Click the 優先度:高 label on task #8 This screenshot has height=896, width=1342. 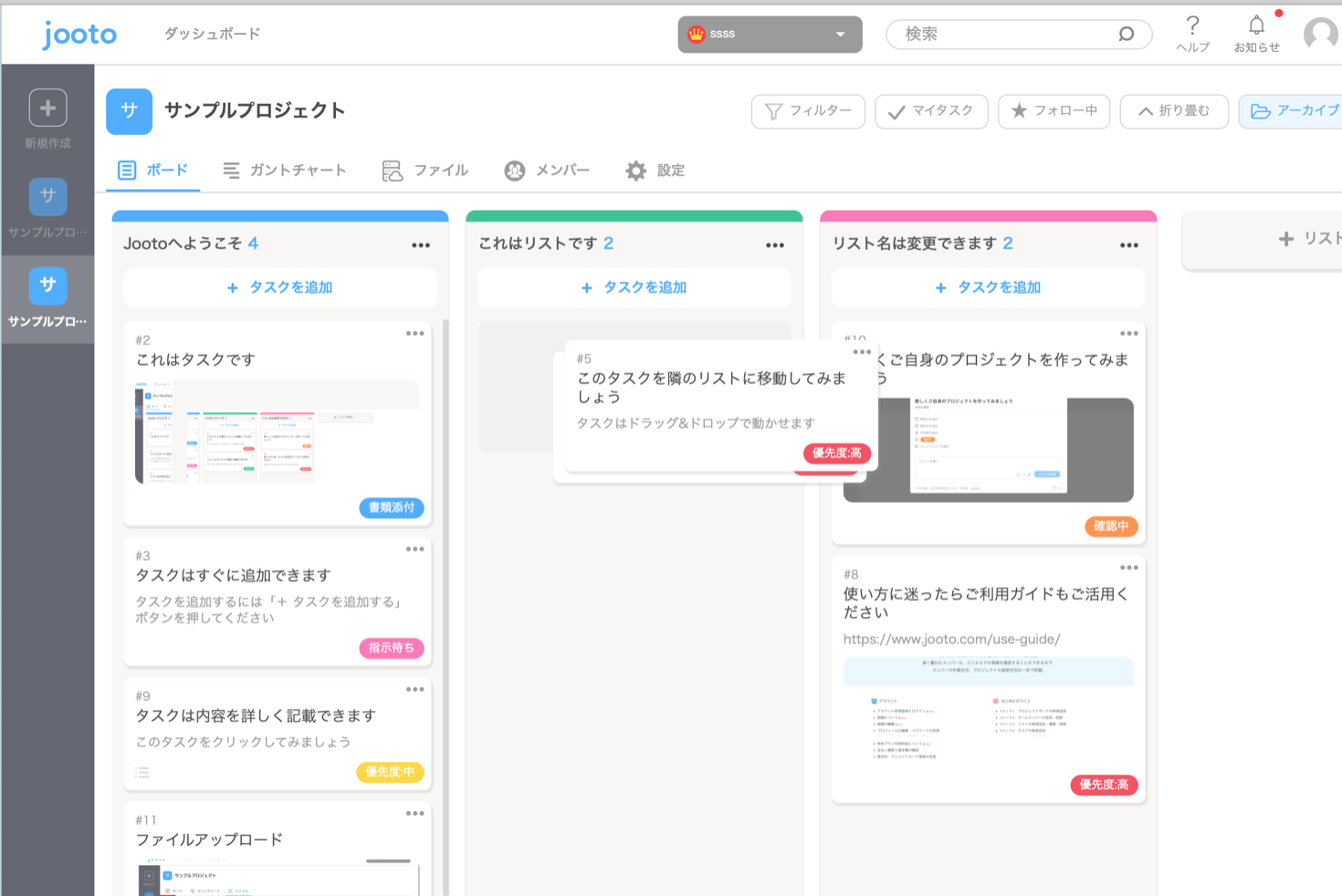[x=1103, y=785]
